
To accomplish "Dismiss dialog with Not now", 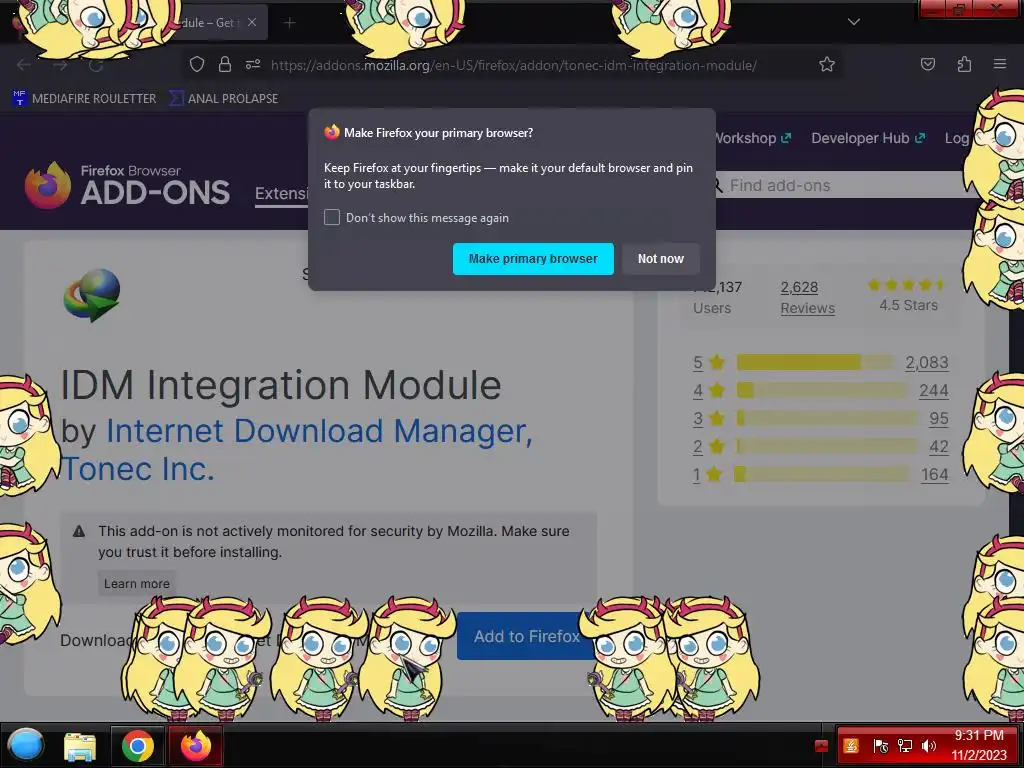I will coord(660,259).
